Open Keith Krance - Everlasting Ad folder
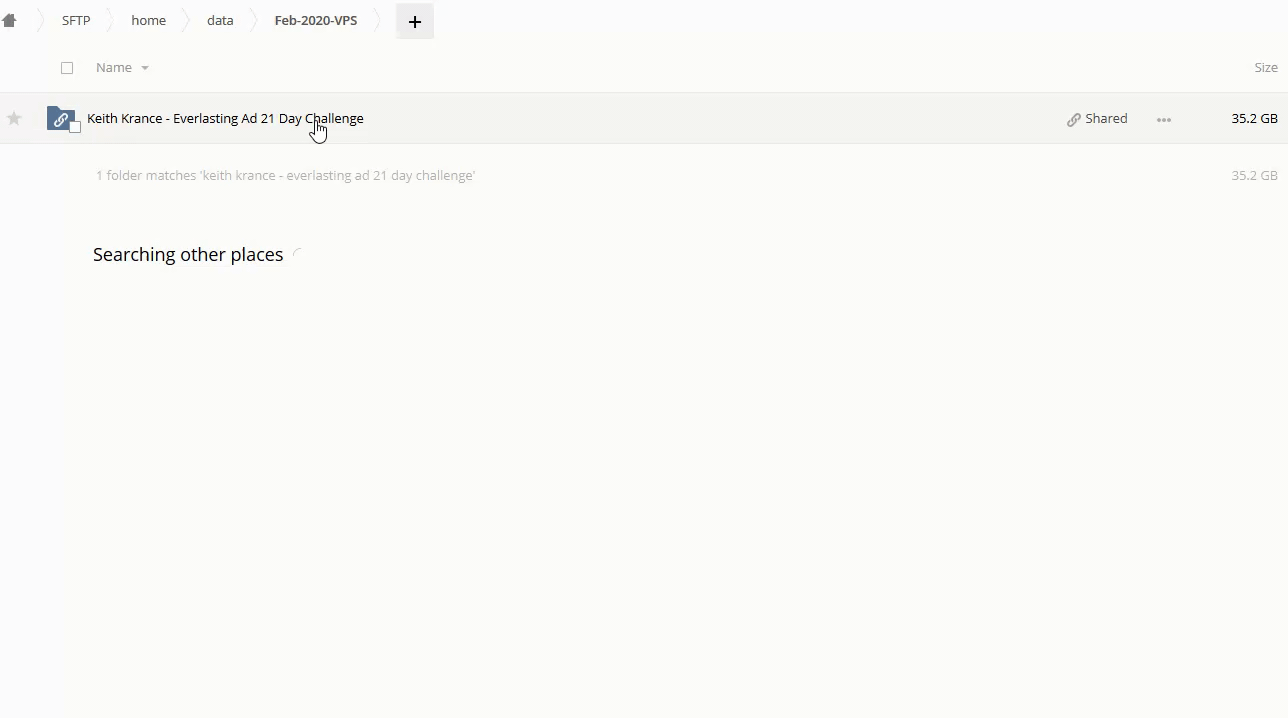Image resolution: width=1288 pixels, height=718 pixels. click(225, 119)
